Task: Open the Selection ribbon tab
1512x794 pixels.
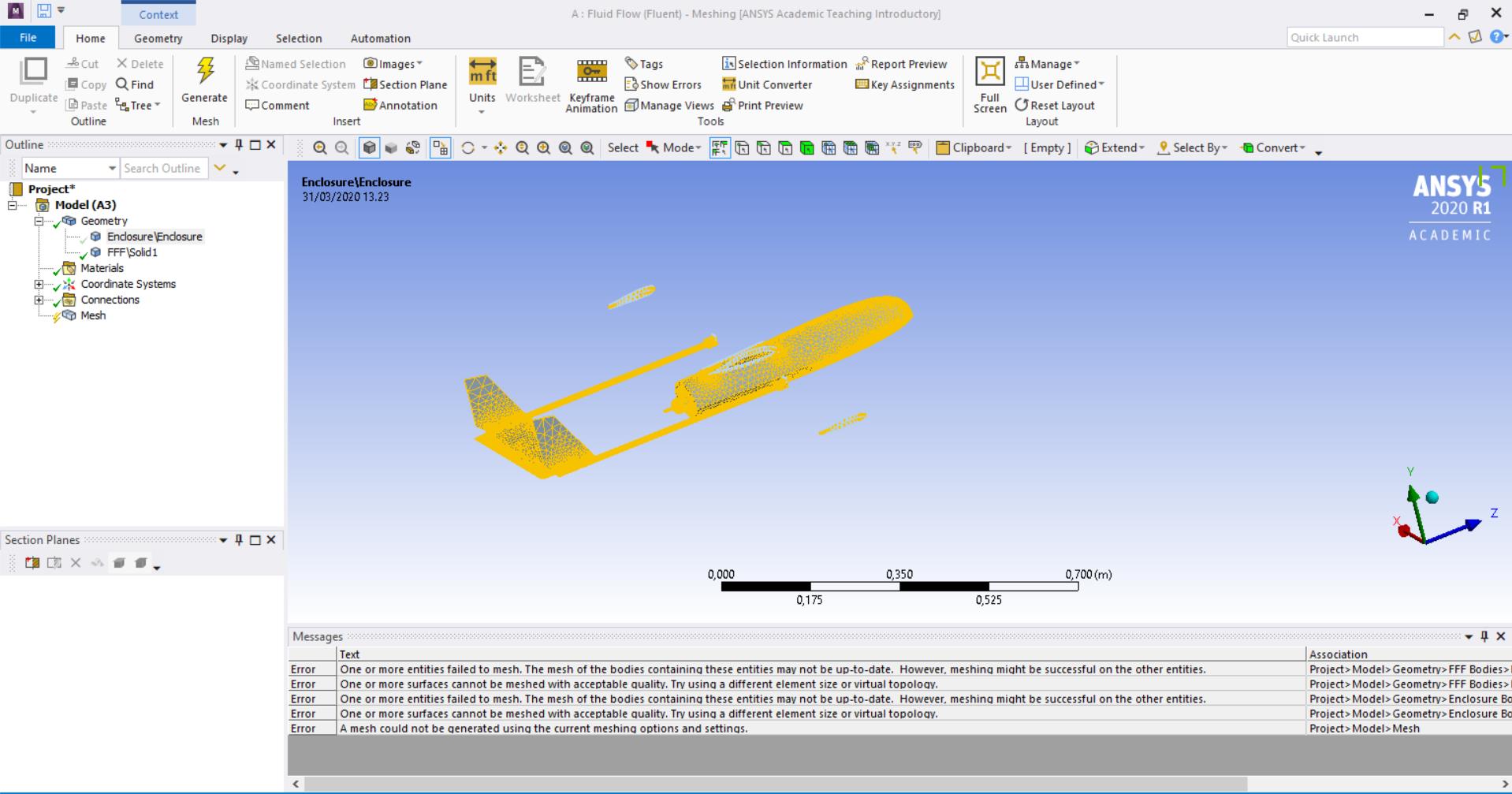Action: coord(299,38)
